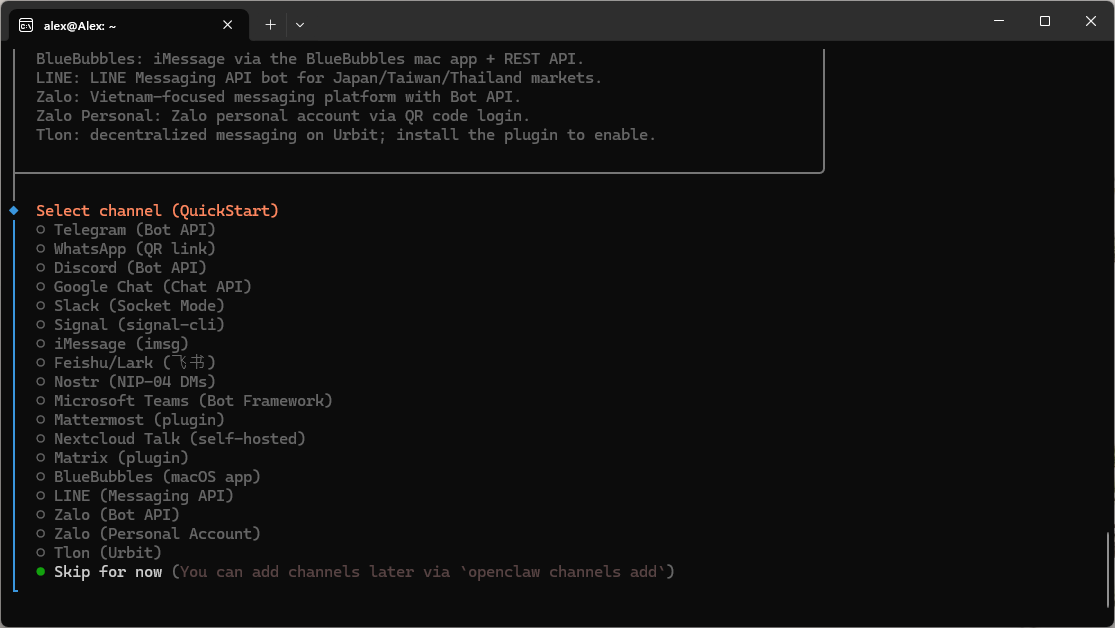The height and width of the screenshot is (628, 1115).
Task: Click the blue diamond prompt marker
Action: 14,210
